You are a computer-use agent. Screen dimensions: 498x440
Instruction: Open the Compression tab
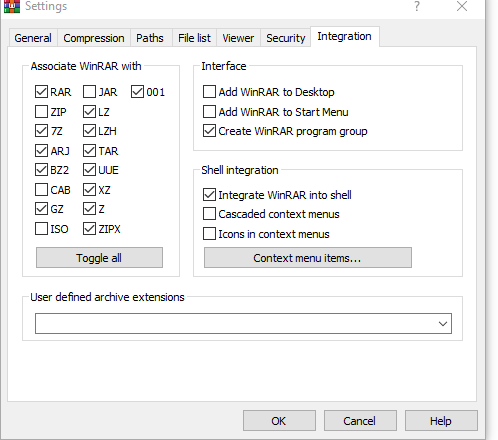[x=94, y=38]
